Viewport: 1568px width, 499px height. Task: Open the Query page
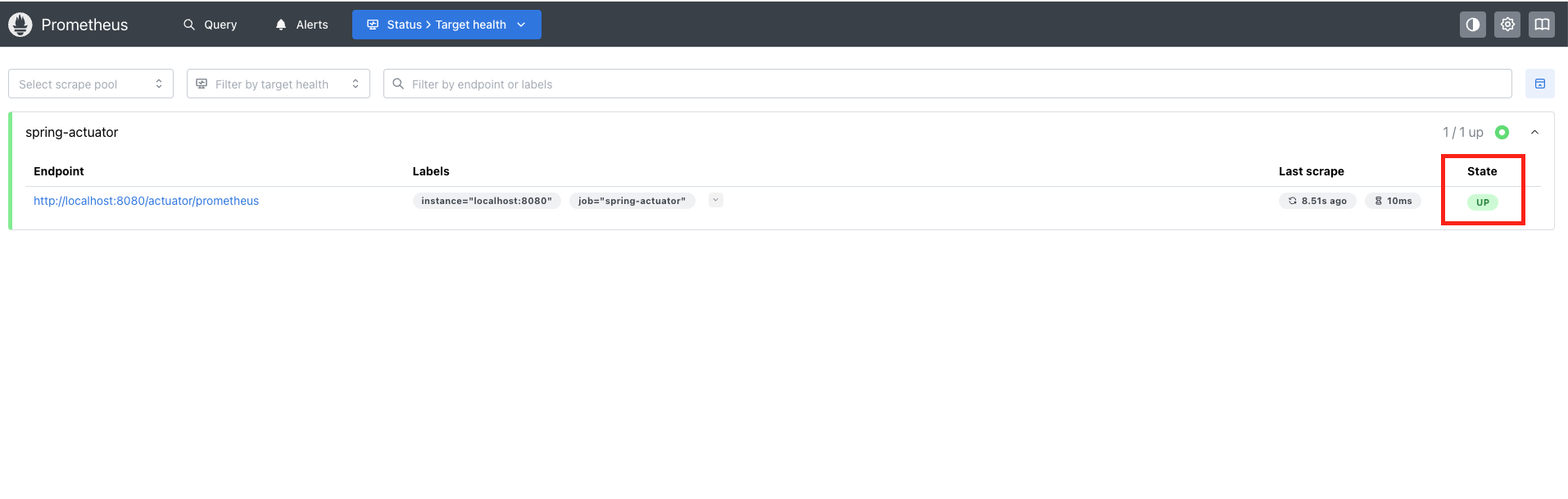pos(210,25)
